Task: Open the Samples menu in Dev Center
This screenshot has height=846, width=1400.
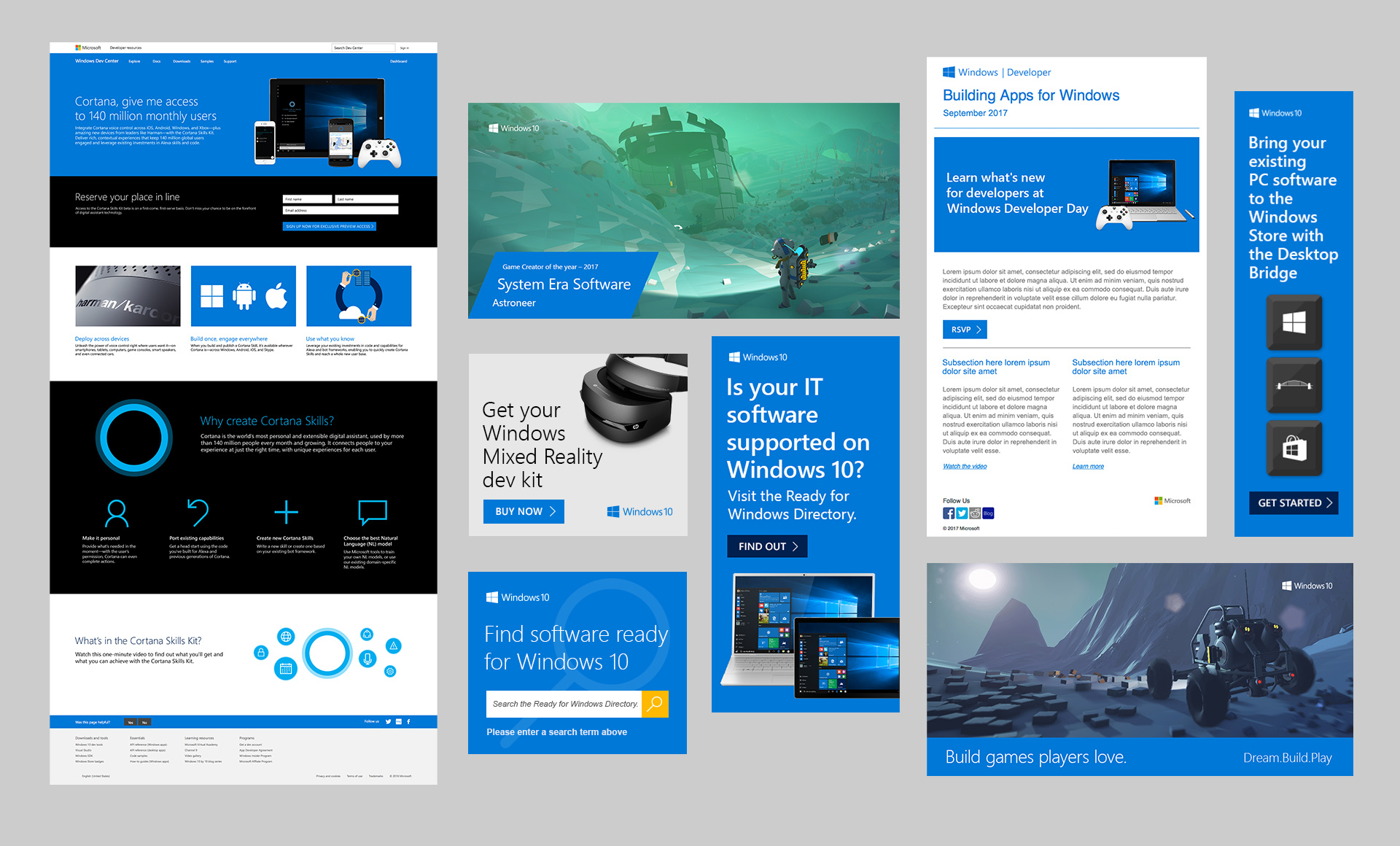Action: pos(207,61)
